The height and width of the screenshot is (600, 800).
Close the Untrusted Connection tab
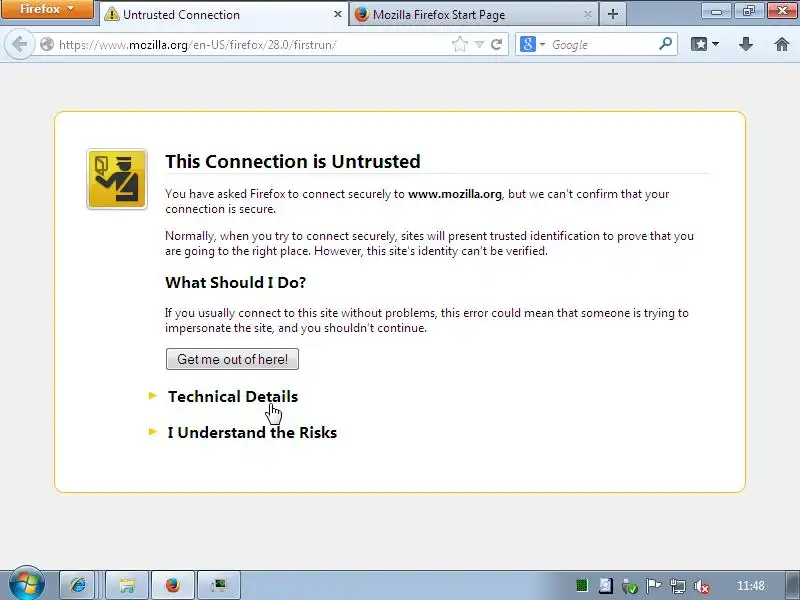(337, 14)
